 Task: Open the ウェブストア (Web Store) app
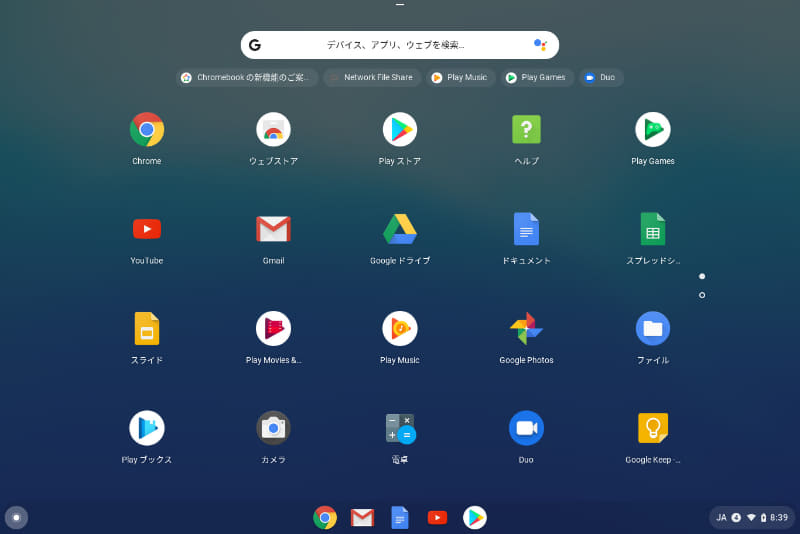273,130
